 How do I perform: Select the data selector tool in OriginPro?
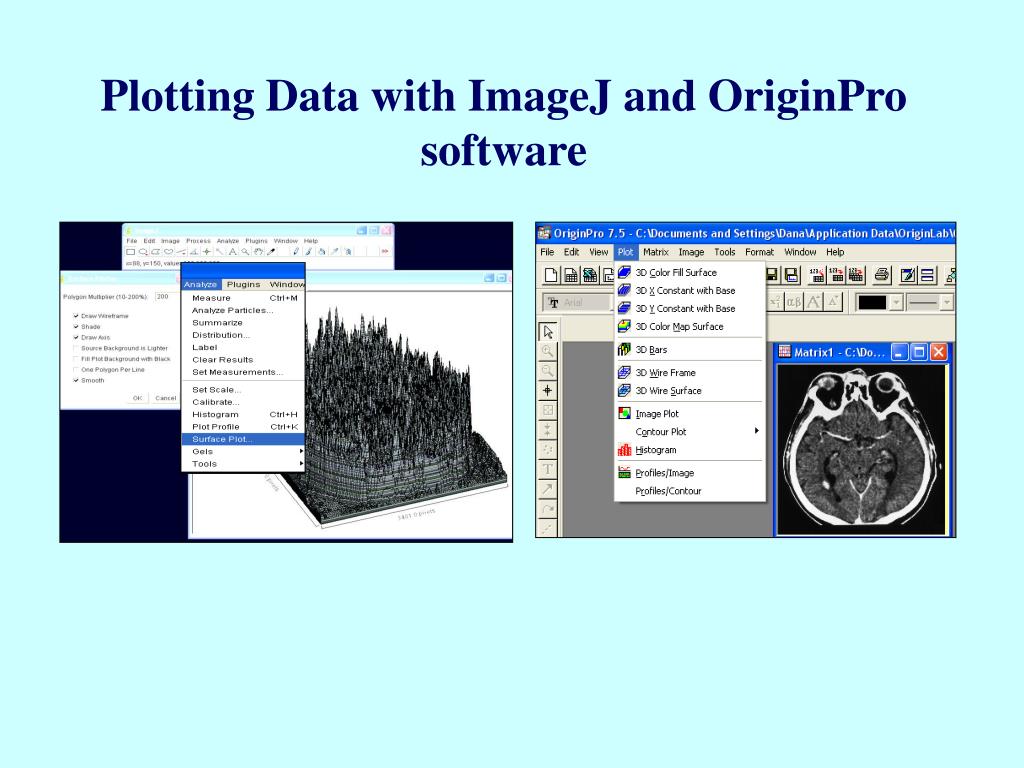(547, 430)
